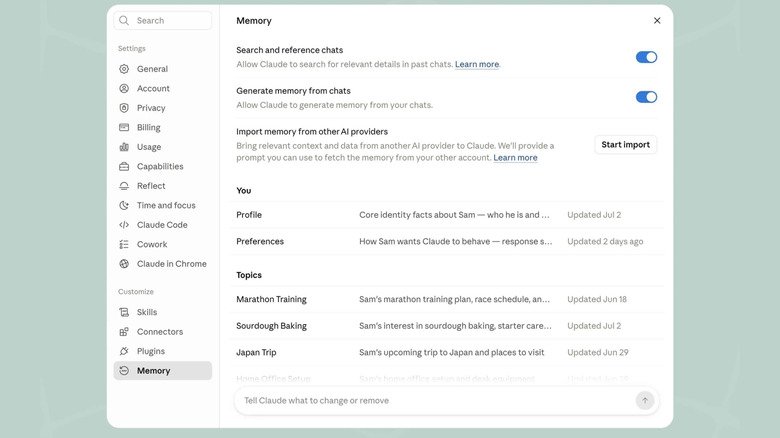
Task: Send the memory change with arrow button
Action: tap(645, 400)
